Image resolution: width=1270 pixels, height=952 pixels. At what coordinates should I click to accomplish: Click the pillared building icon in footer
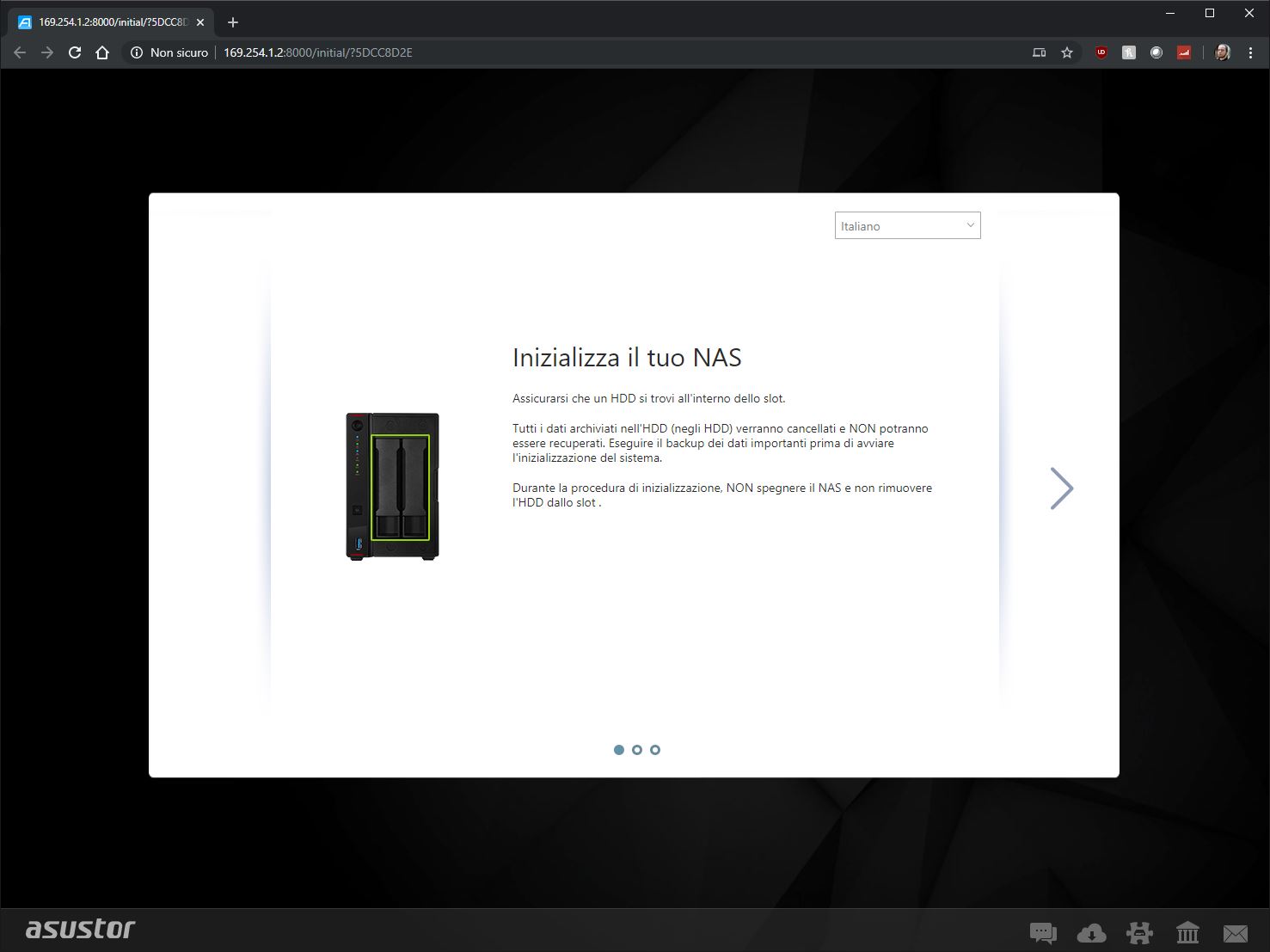click(1187, 932)
